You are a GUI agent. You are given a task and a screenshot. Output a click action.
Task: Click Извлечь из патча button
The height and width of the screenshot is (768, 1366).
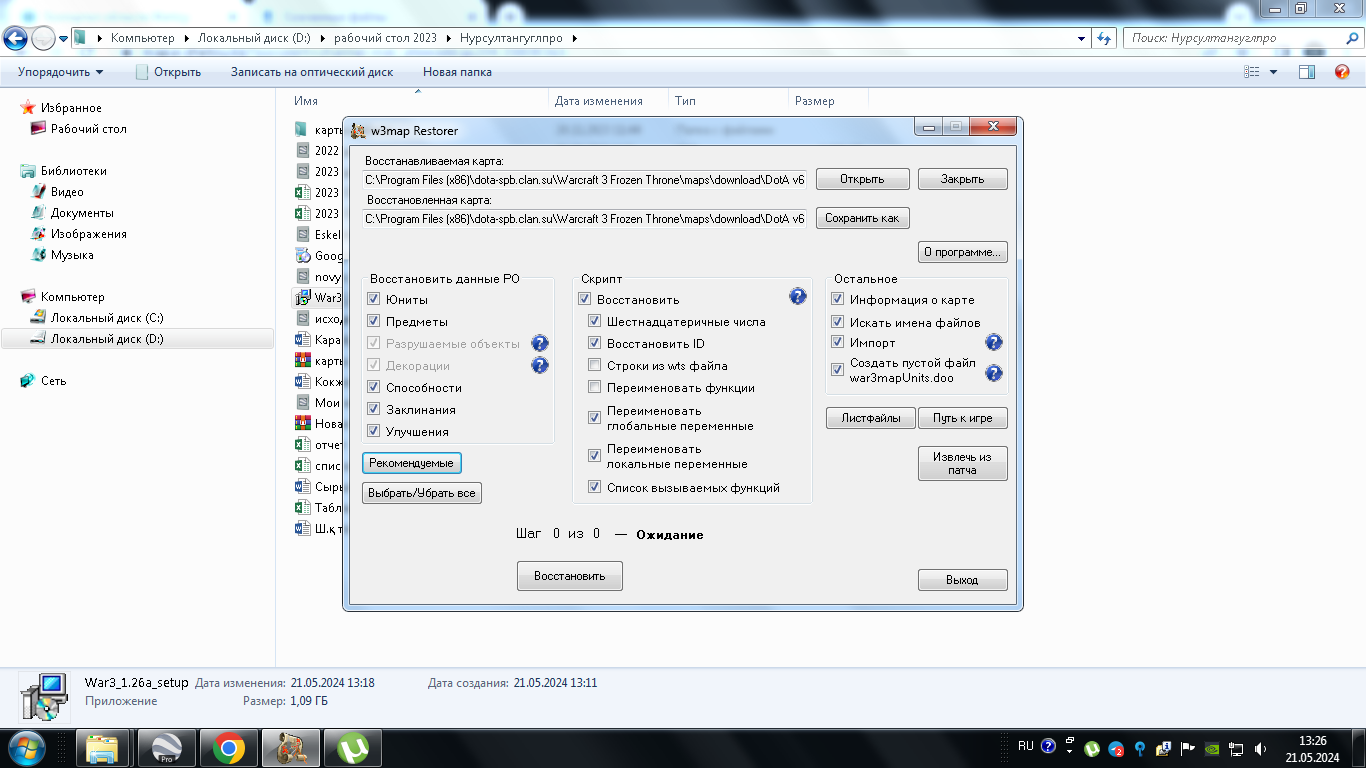[962, 463]
